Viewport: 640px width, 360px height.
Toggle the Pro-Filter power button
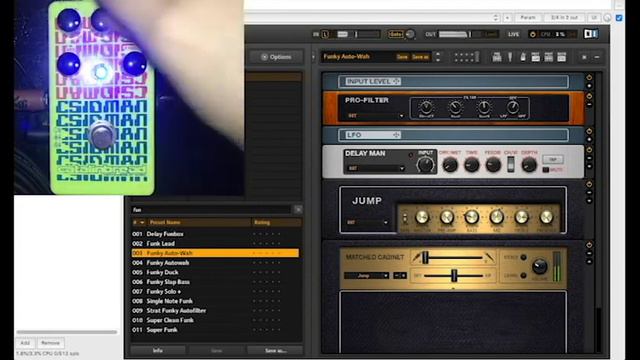589,96
